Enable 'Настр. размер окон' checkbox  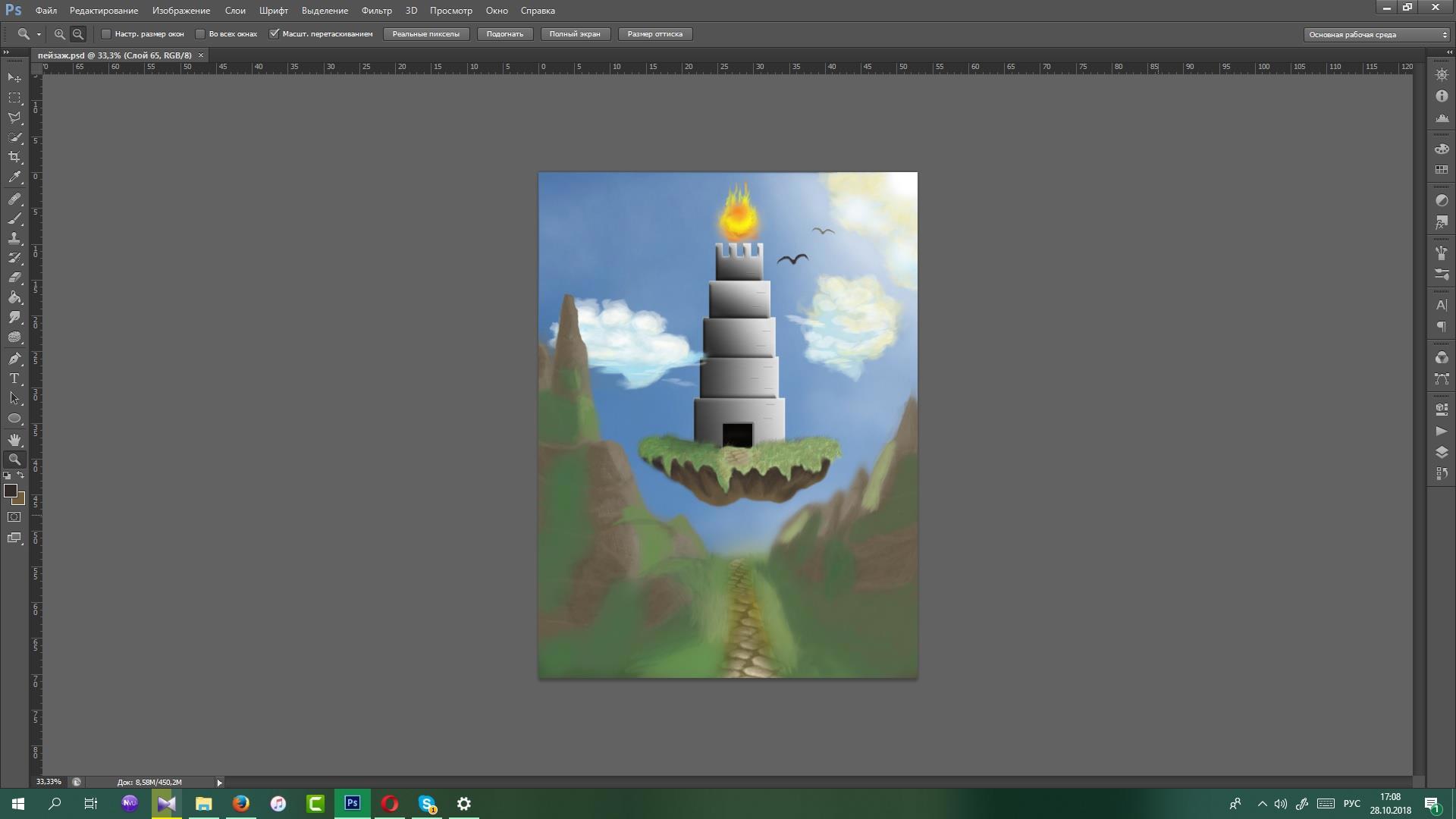pyautogui.click(x=106, y=34)
